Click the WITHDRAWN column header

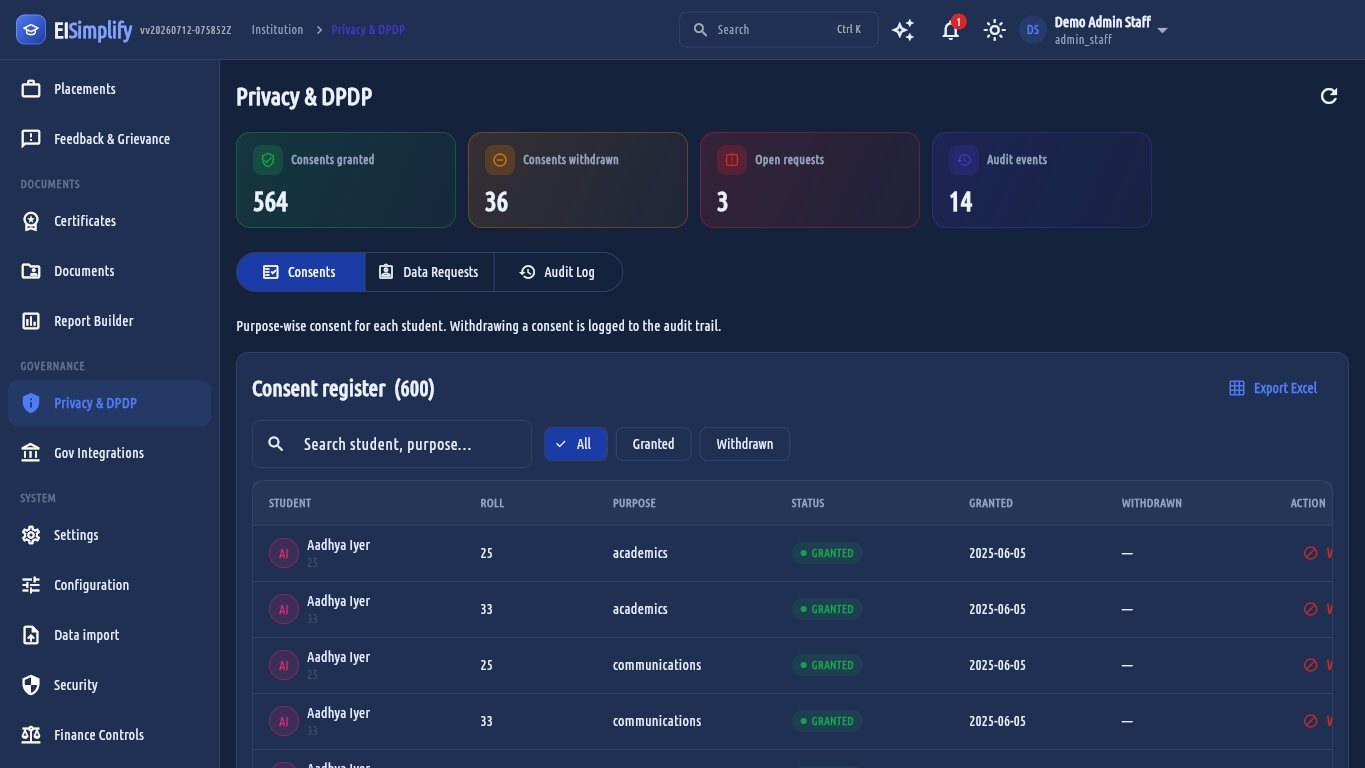1152,504
